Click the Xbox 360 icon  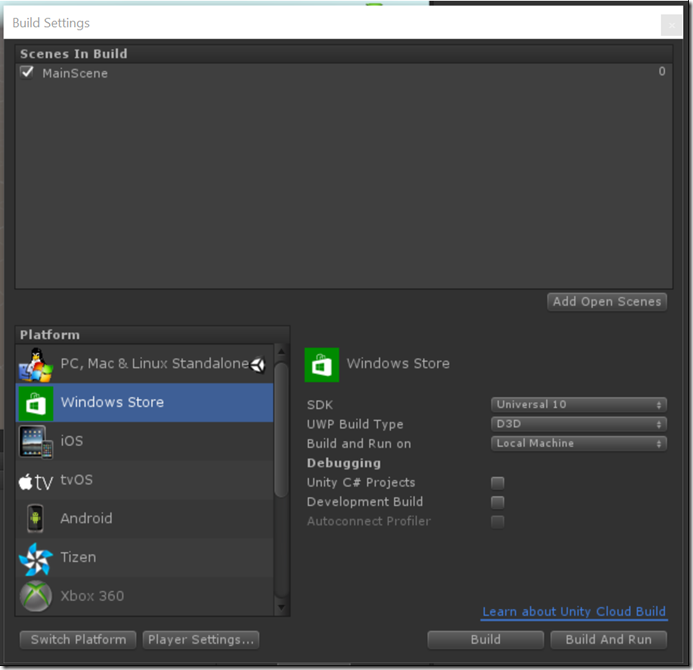[x=36, y=596]
